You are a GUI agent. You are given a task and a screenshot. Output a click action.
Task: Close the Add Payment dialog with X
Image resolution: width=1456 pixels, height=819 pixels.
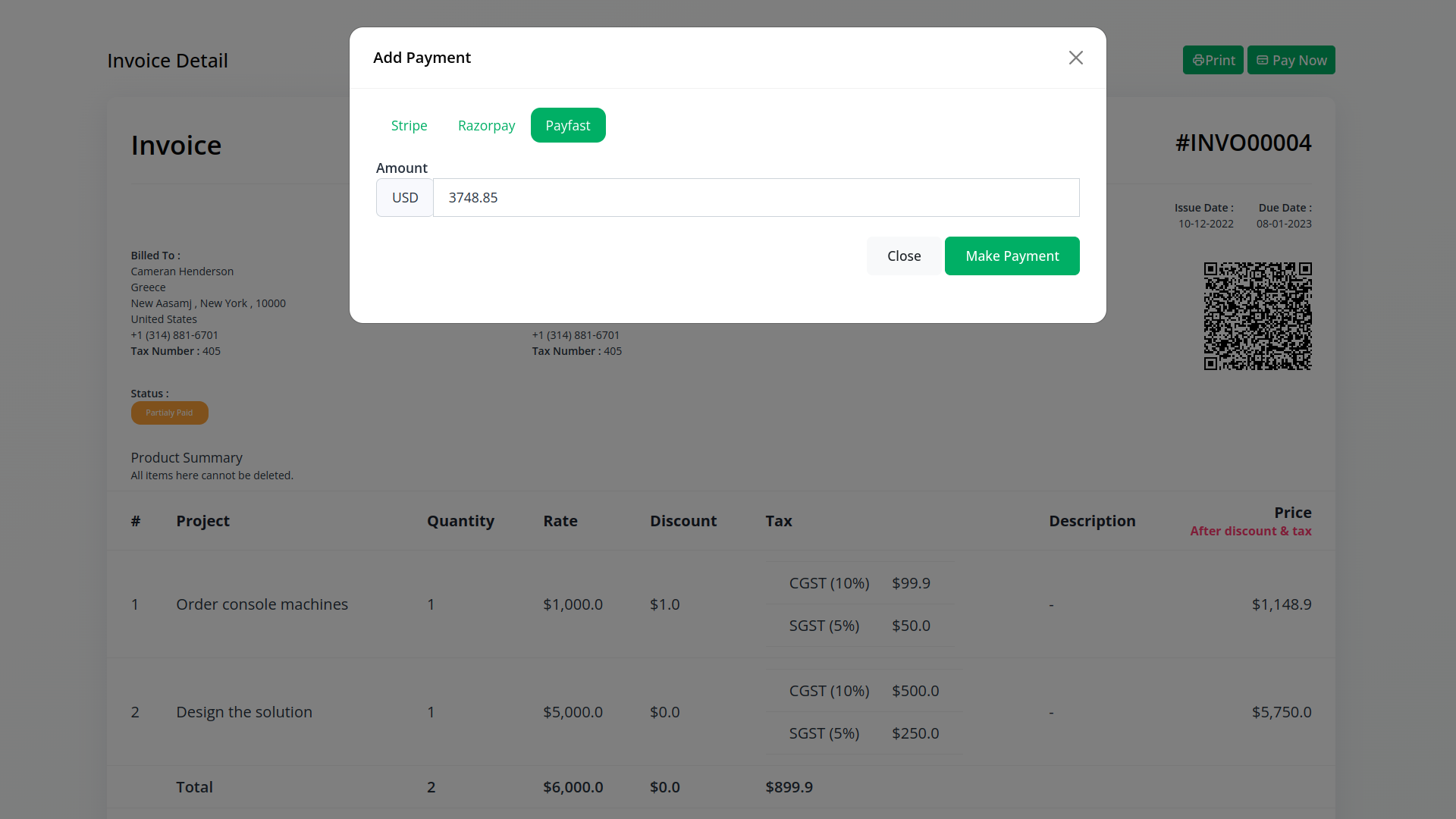tap(1075, 58)
